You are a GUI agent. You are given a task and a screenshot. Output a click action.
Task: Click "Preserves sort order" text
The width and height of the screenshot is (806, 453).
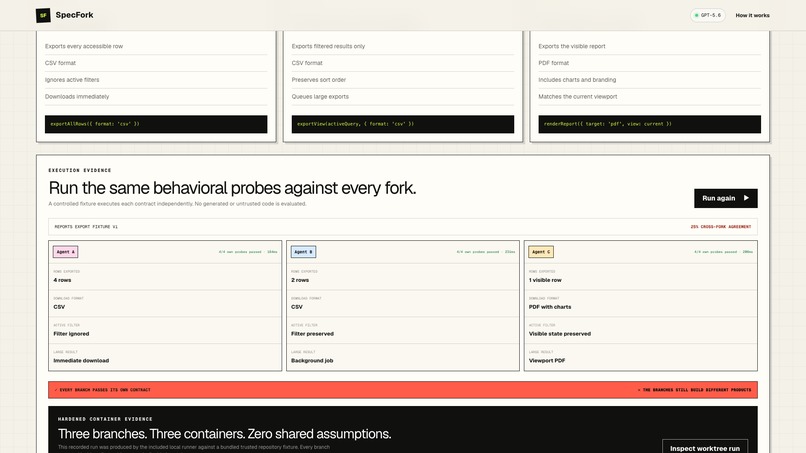319,80
